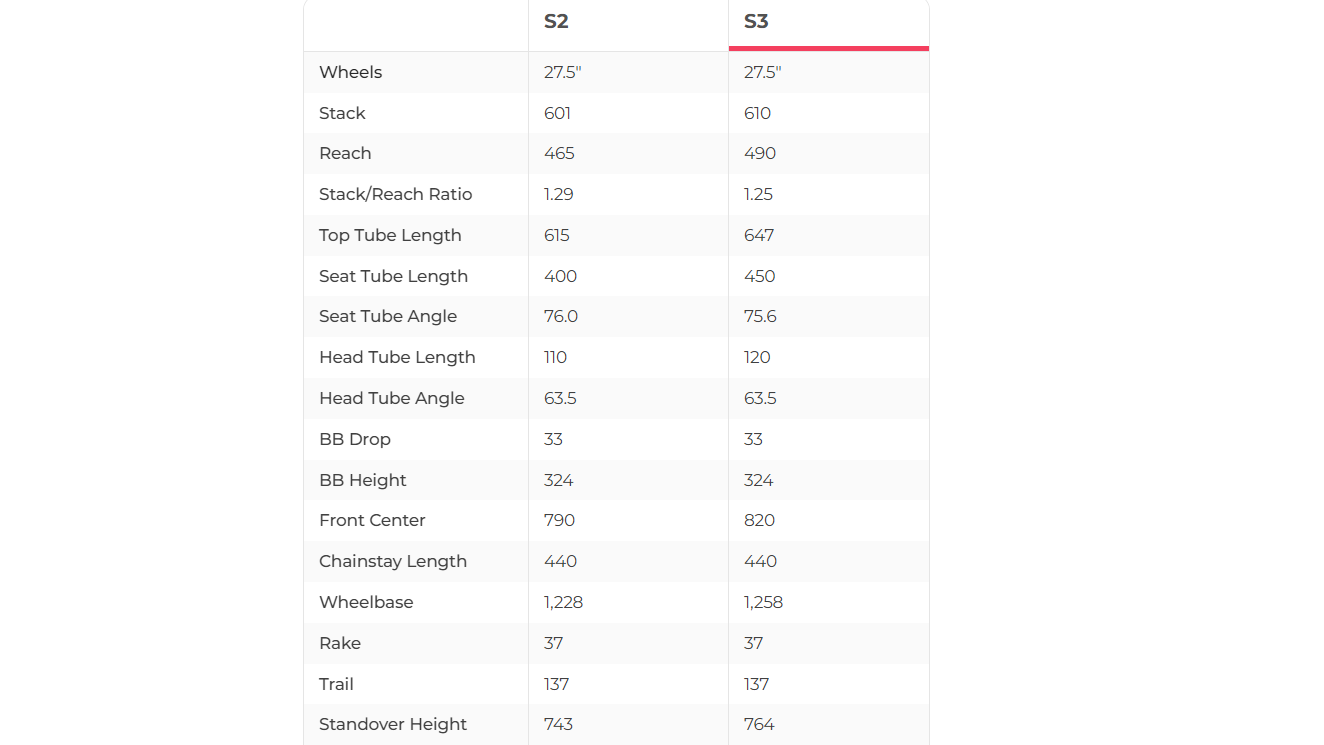The height and width of the screenshot is (745, 1324).
Task: Click the Seat Tube Length row label
Action: tap(393, 276)
